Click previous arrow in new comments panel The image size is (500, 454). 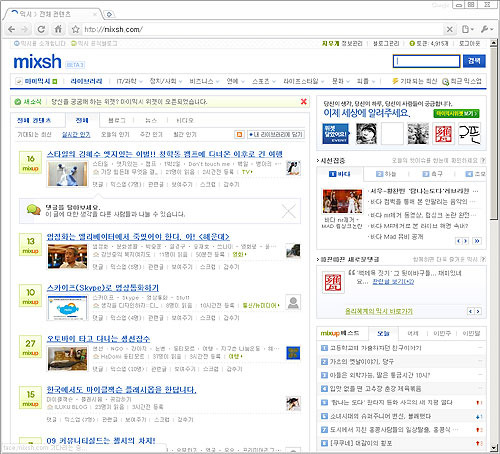click(470, 311)
